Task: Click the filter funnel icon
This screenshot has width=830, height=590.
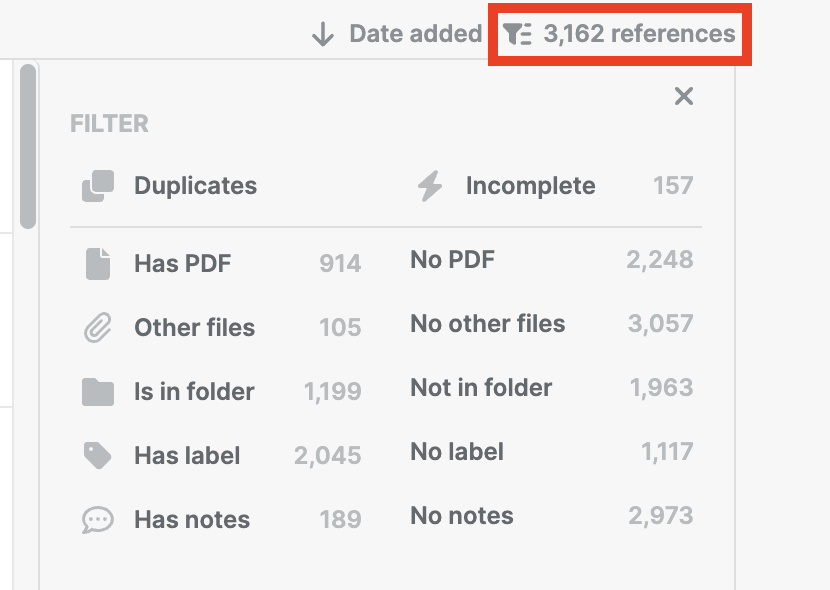Action: click(x=517, y=35)
